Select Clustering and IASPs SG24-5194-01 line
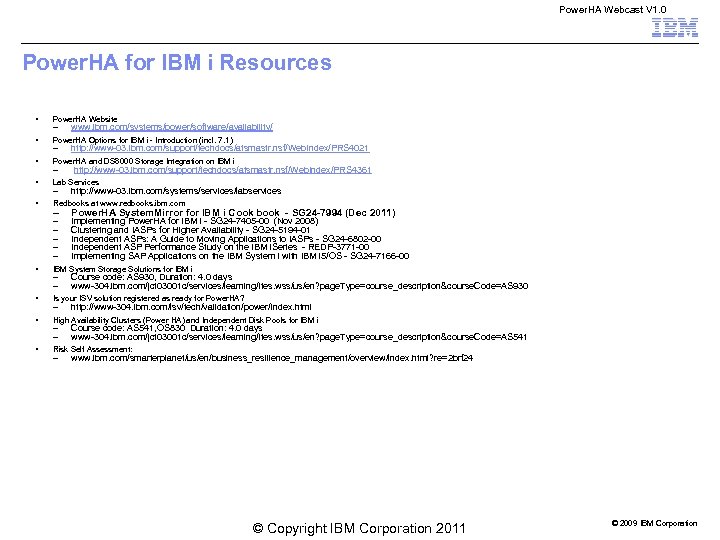Viewport: 720px width, 540px height. tap(190, 230)
